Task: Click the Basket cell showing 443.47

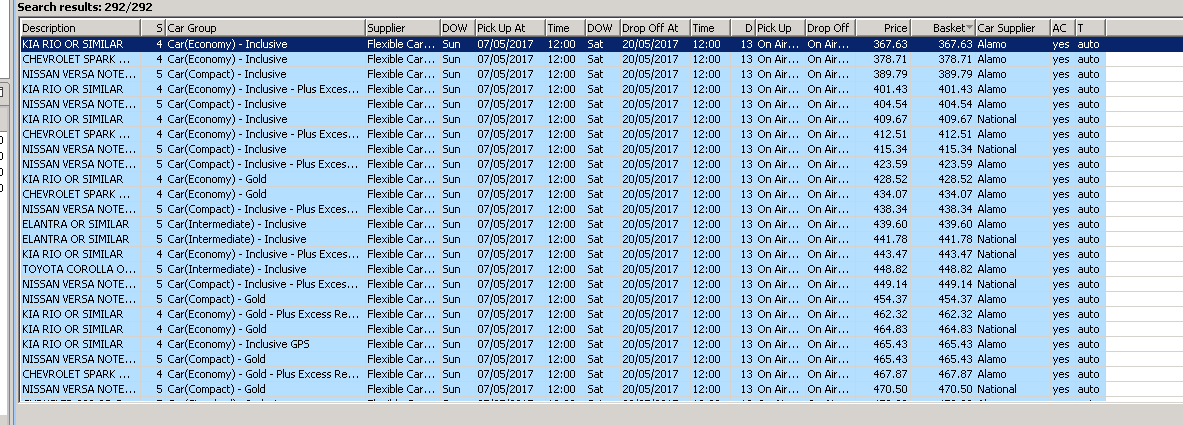Action: tap(942, 254)
